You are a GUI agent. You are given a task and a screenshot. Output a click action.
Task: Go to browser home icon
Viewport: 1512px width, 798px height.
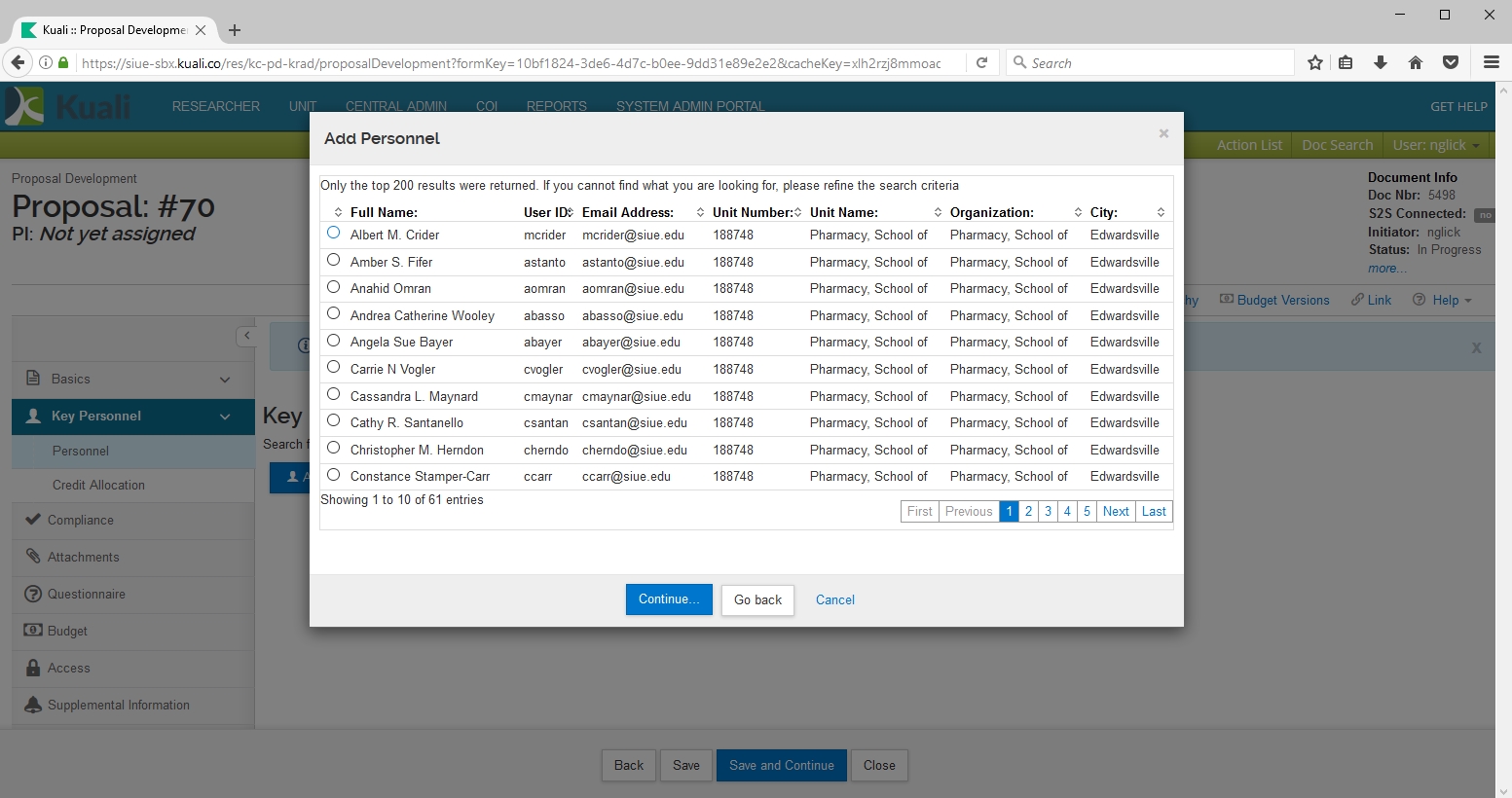pos(1416,63)
